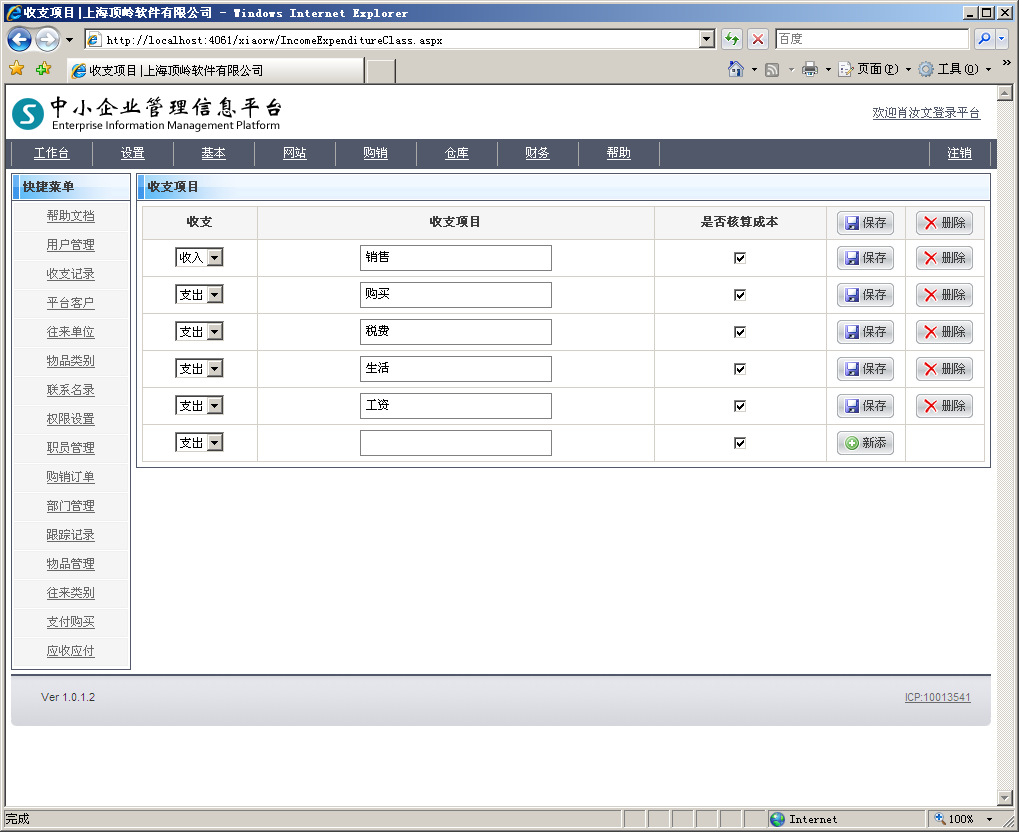Viewport: 1019px width, 832px height.
Task: Click the printer icon in toolbar
Action: click(x=810, y=69)
